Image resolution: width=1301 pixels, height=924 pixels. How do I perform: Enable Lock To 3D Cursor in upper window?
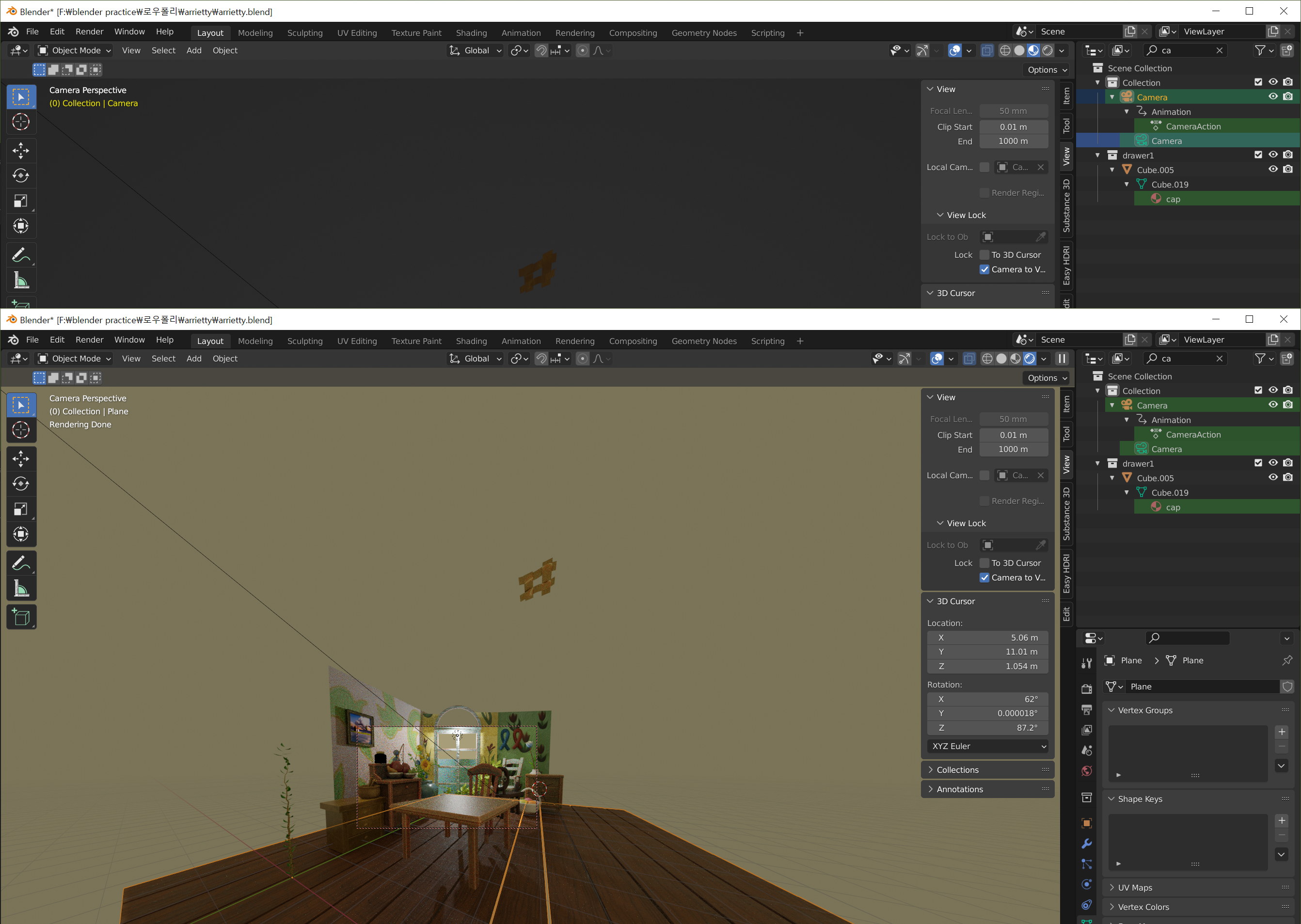[x=984, y=255]
